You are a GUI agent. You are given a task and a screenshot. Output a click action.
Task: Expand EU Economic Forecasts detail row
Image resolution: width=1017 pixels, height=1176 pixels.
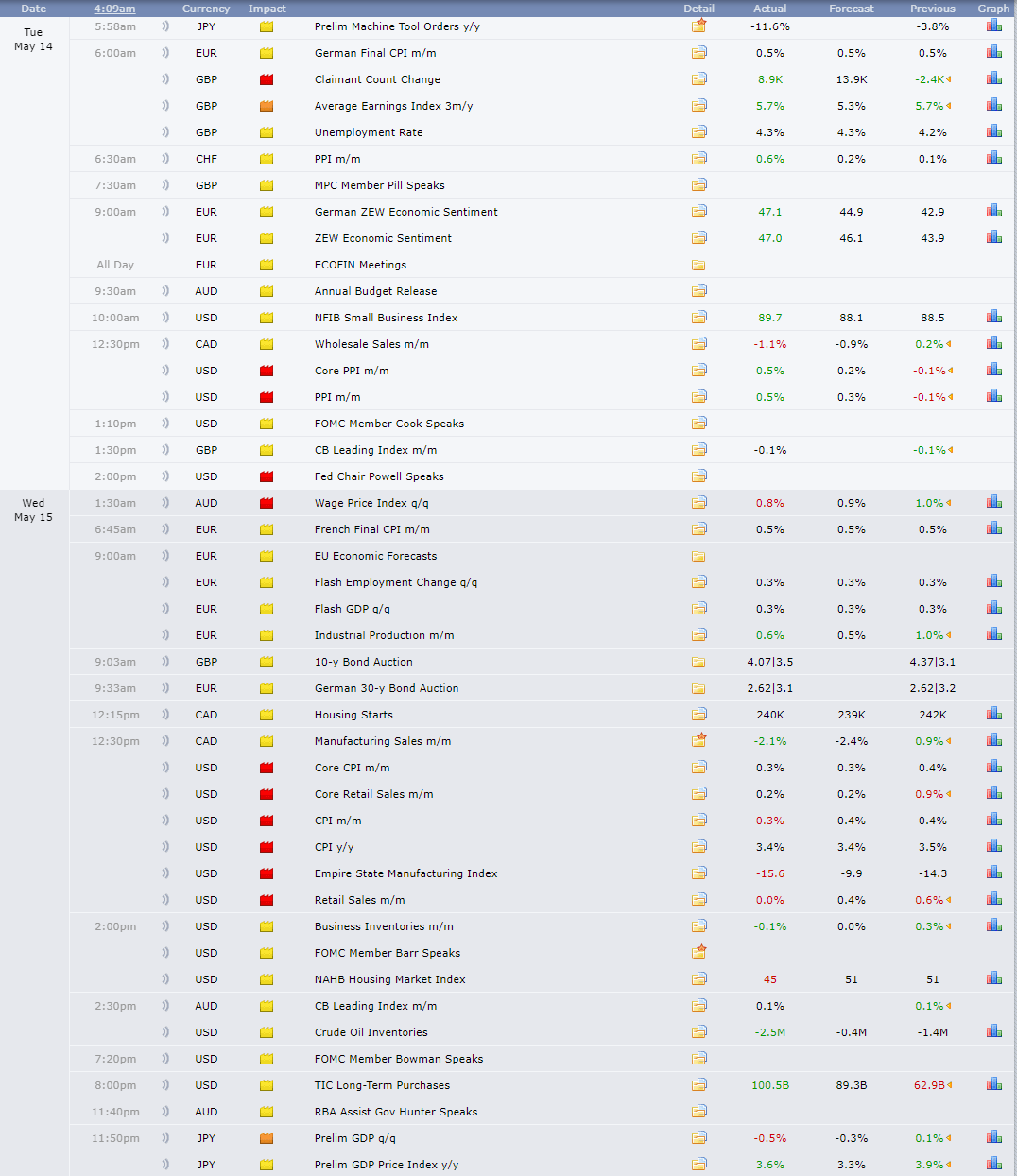pos(698,556)
